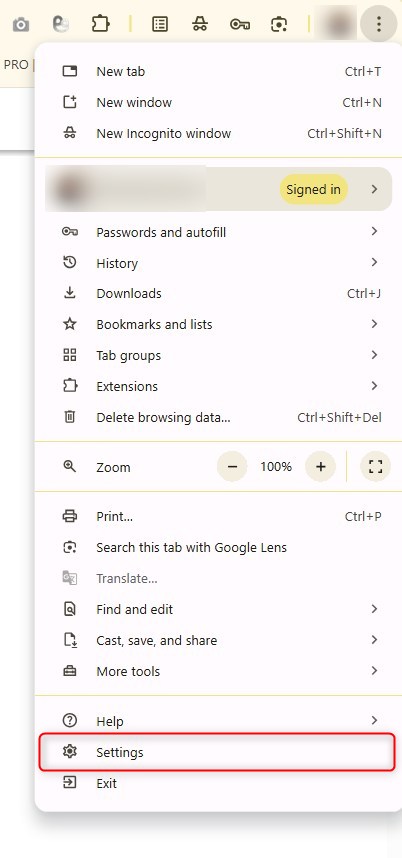Click Exit to close Chrome

point(218,784)
